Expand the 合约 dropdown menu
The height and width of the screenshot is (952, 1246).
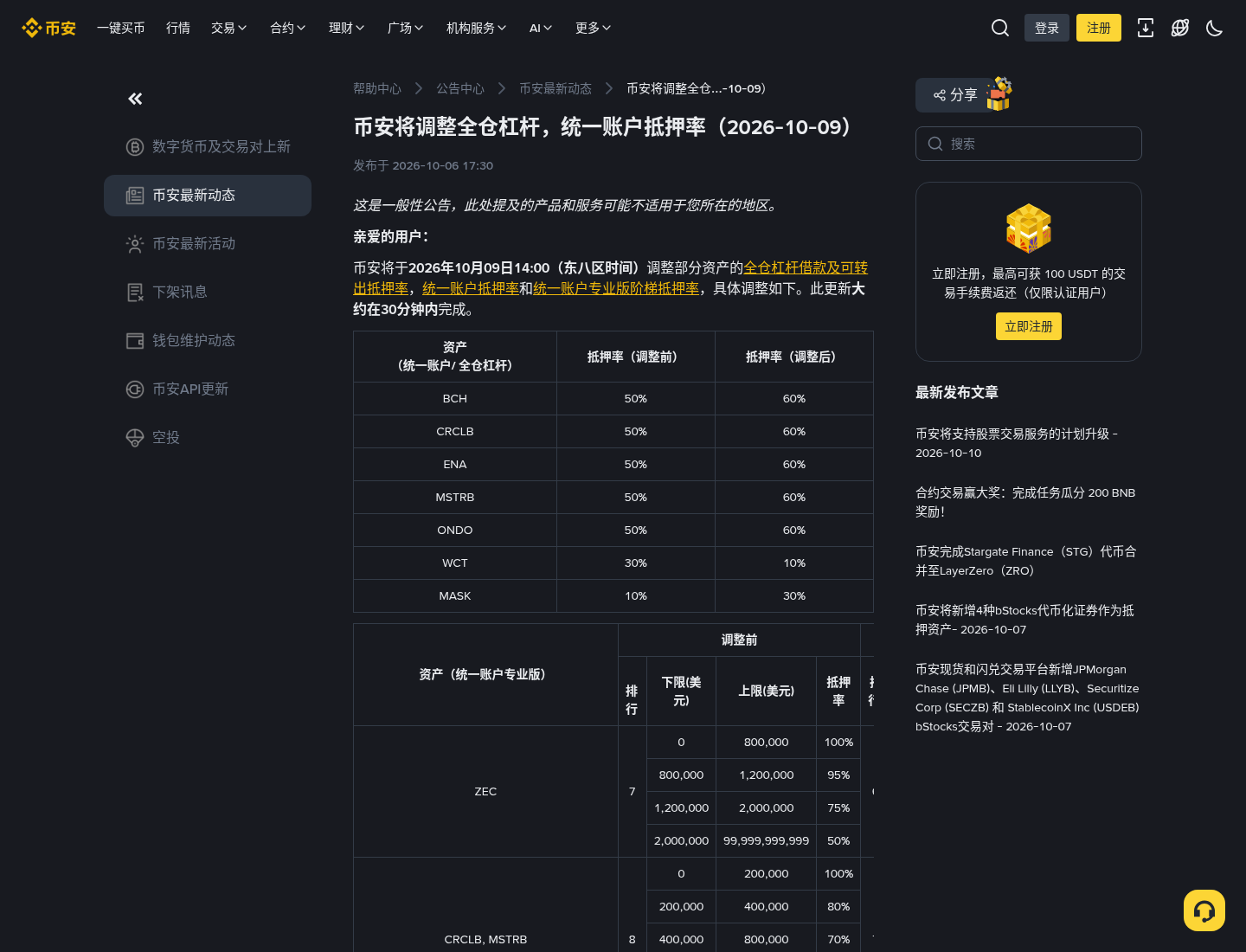point(288,28)
